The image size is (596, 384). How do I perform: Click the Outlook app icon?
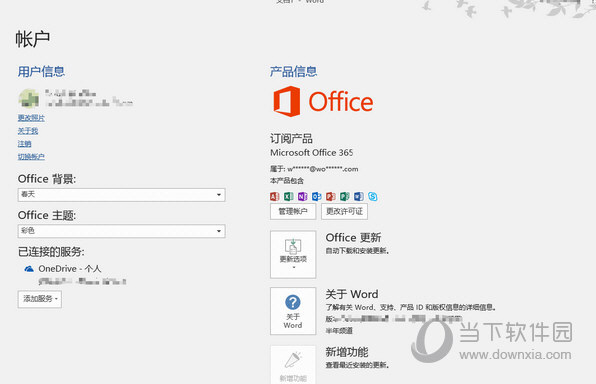(x=317, y=196)
